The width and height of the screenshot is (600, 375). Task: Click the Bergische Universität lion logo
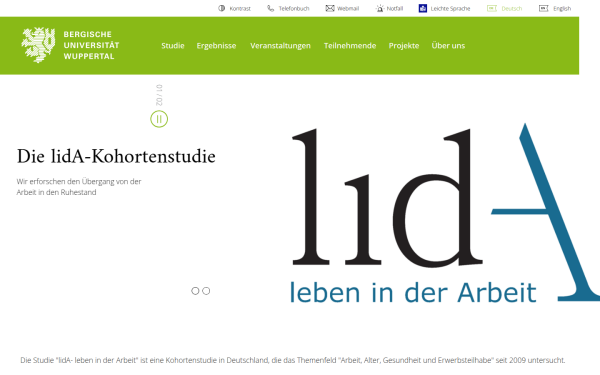pyautogui.click(x=38, y=45)
